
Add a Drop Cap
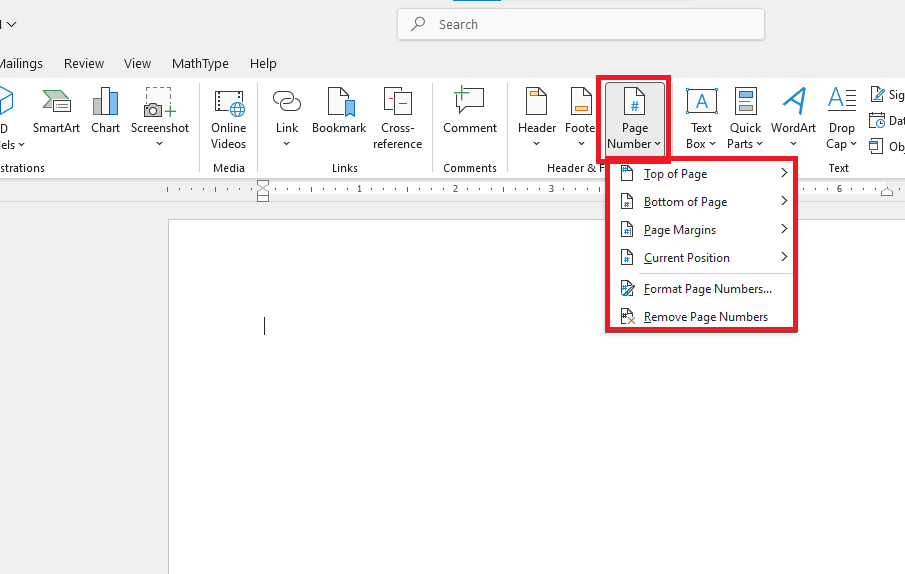841,119
